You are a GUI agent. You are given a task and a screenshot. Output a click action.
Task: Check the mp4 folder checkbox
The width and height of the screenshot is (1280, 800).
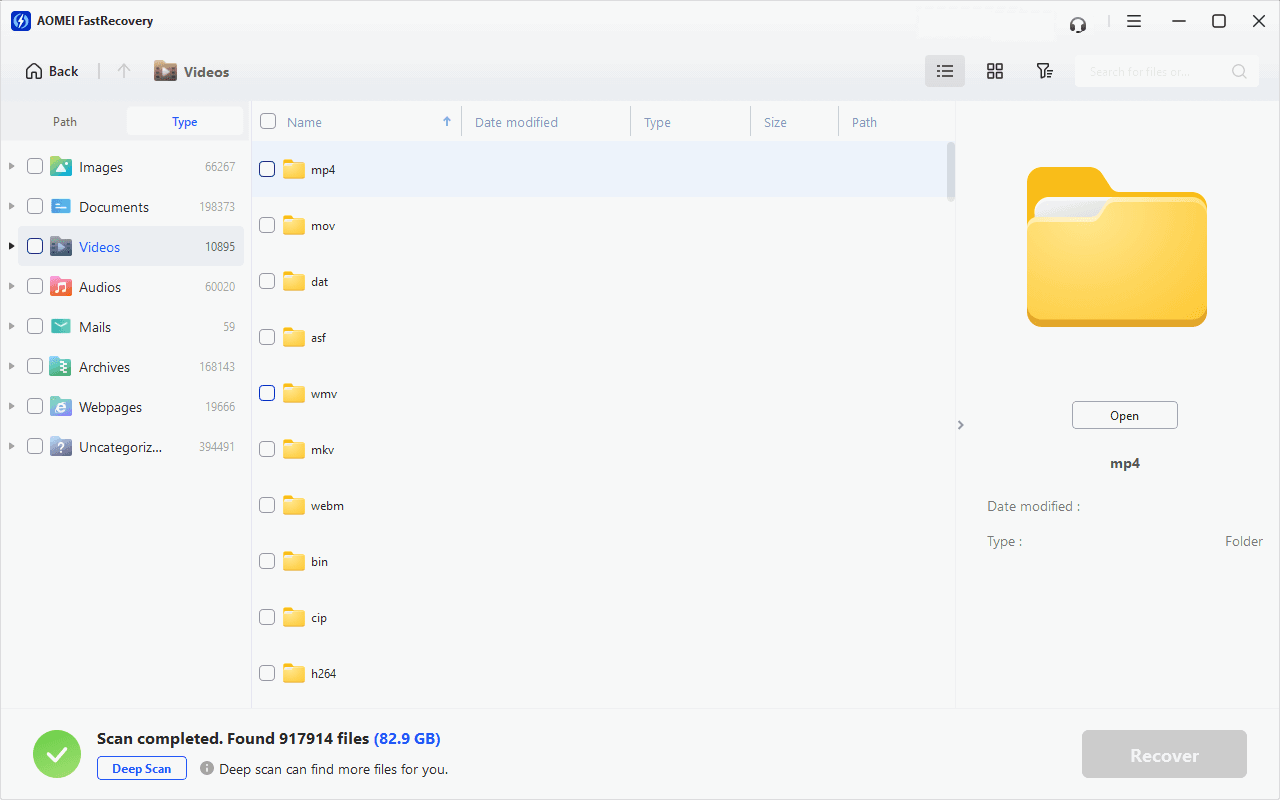click(267, 169)
